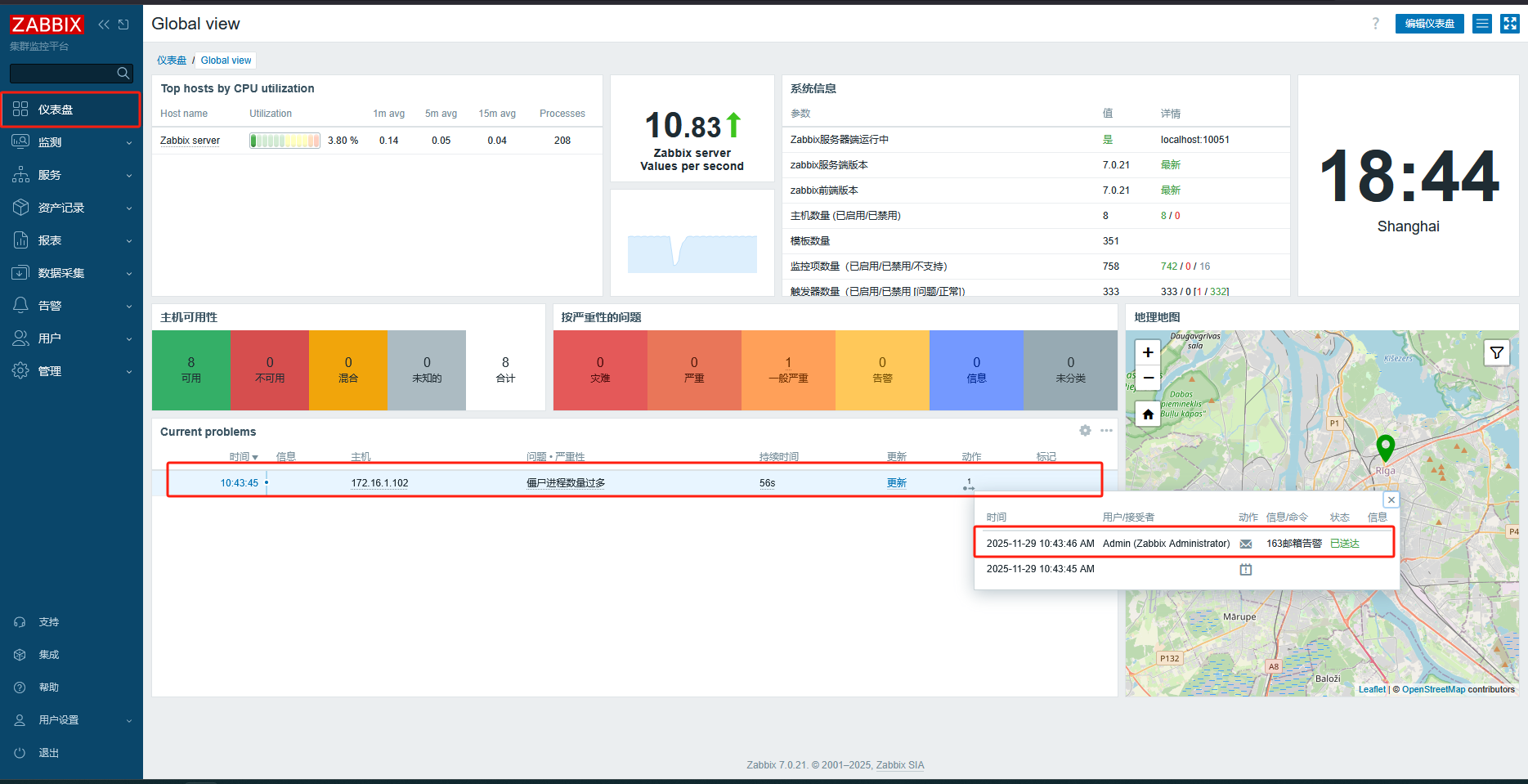
Task: Sort problems by the 时间 column header
Action: [244, 457]
